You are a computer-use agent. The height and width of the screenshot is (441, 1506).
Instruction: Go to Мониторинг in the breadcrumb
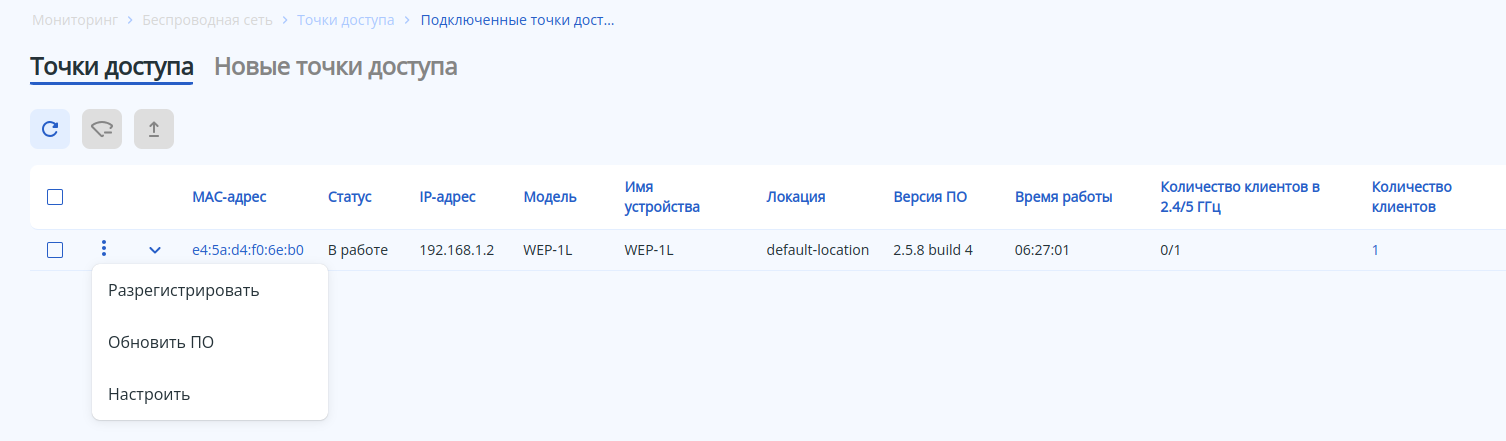point(74,20)
